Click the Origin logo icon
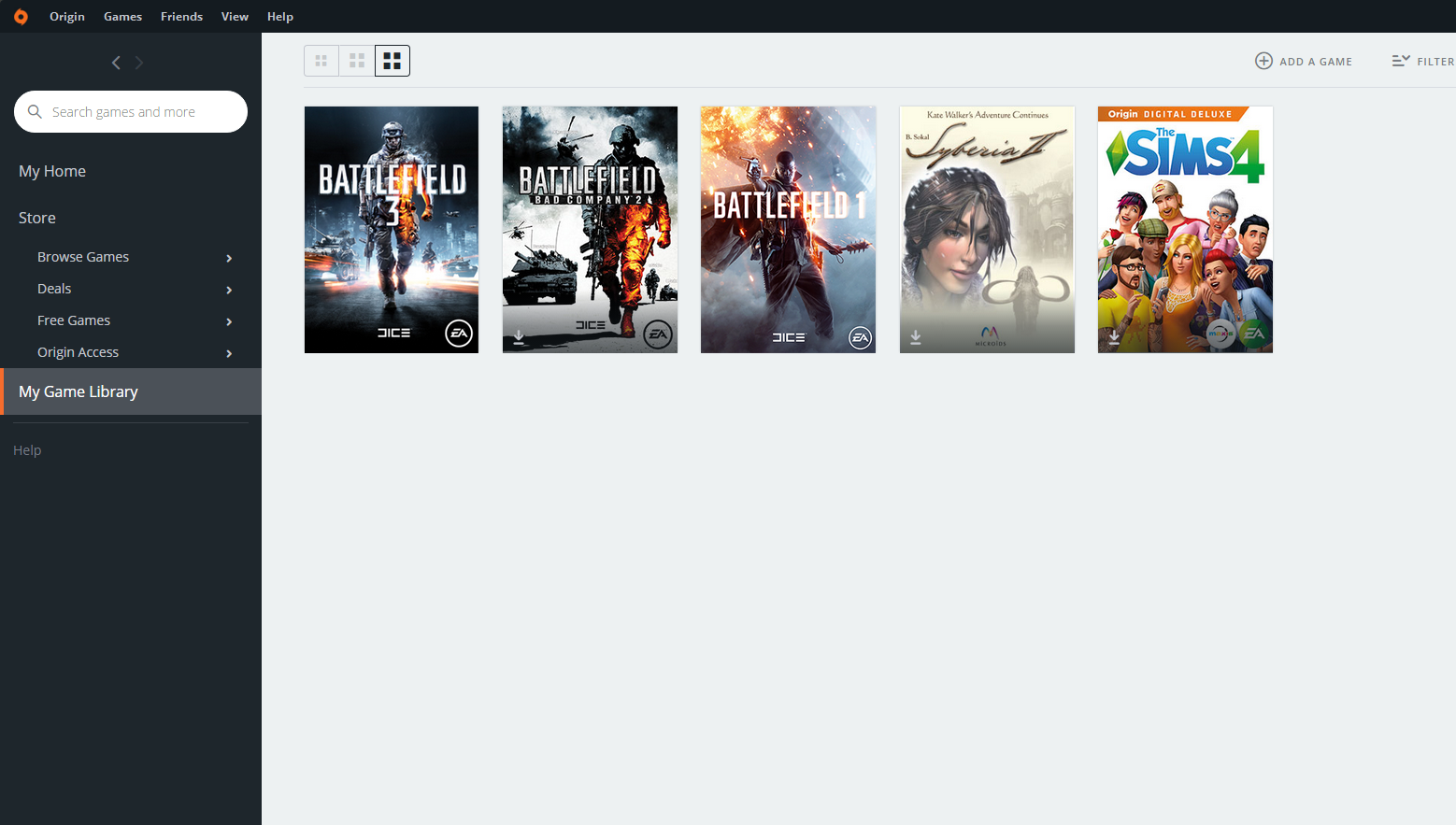The image size is (1456, 825). (x=21, y=17)
